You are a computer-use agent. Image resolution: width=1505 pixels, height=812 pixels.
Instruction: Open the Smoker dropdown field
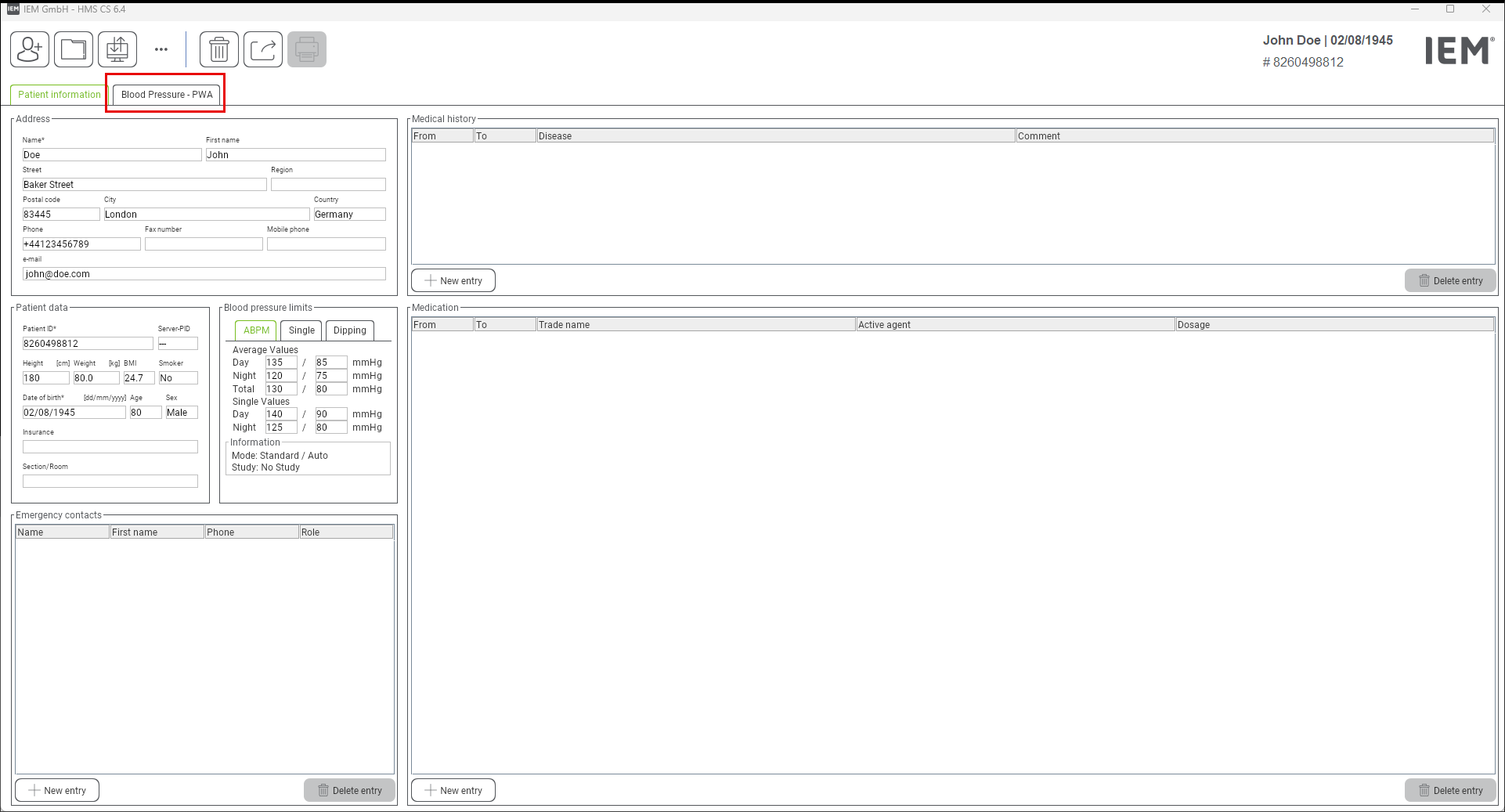178,378
